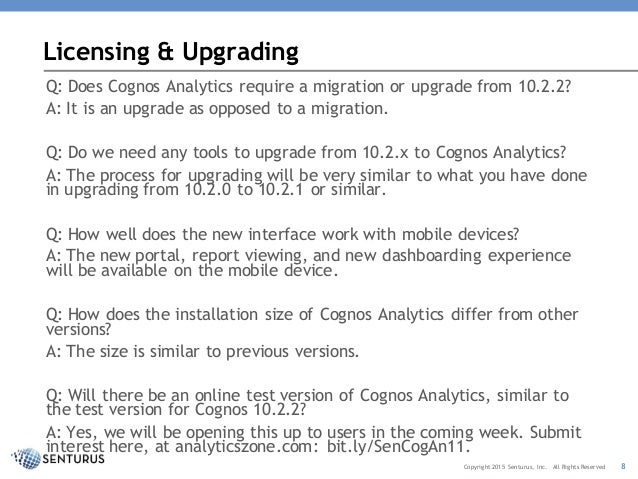Viewport: 638px width, 479px height.
Task: Click the 'All Rights Reserved' footer text
Action: click(579, 467)
